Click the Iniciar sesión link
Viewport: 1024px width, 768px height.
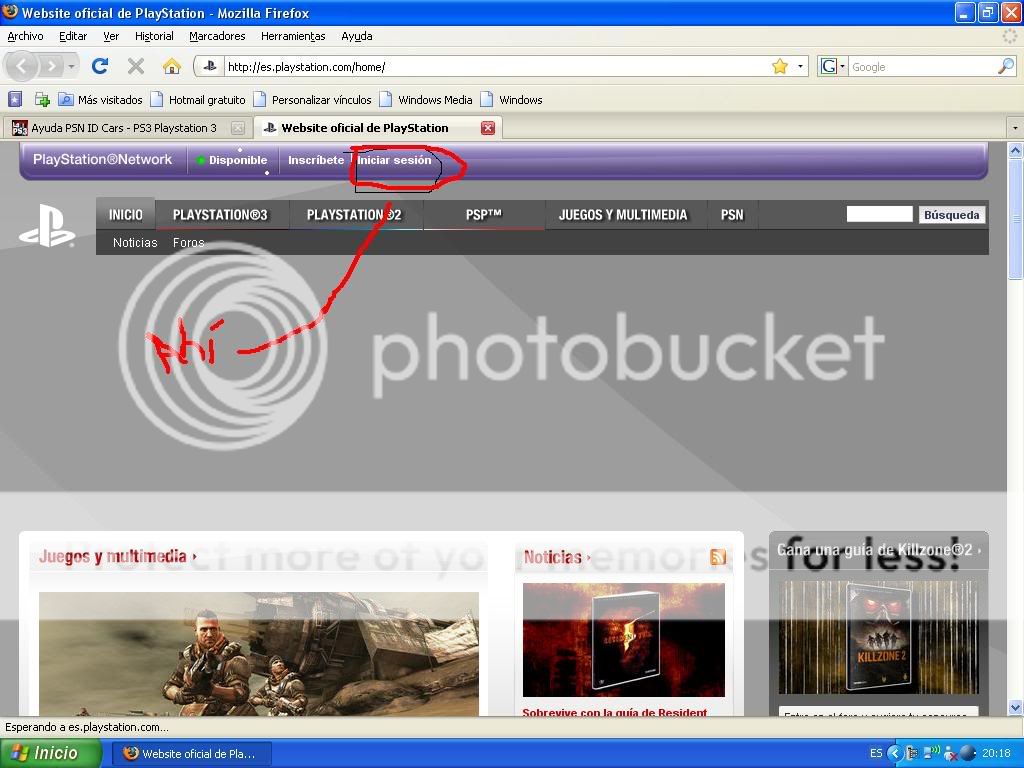(395, 160)
